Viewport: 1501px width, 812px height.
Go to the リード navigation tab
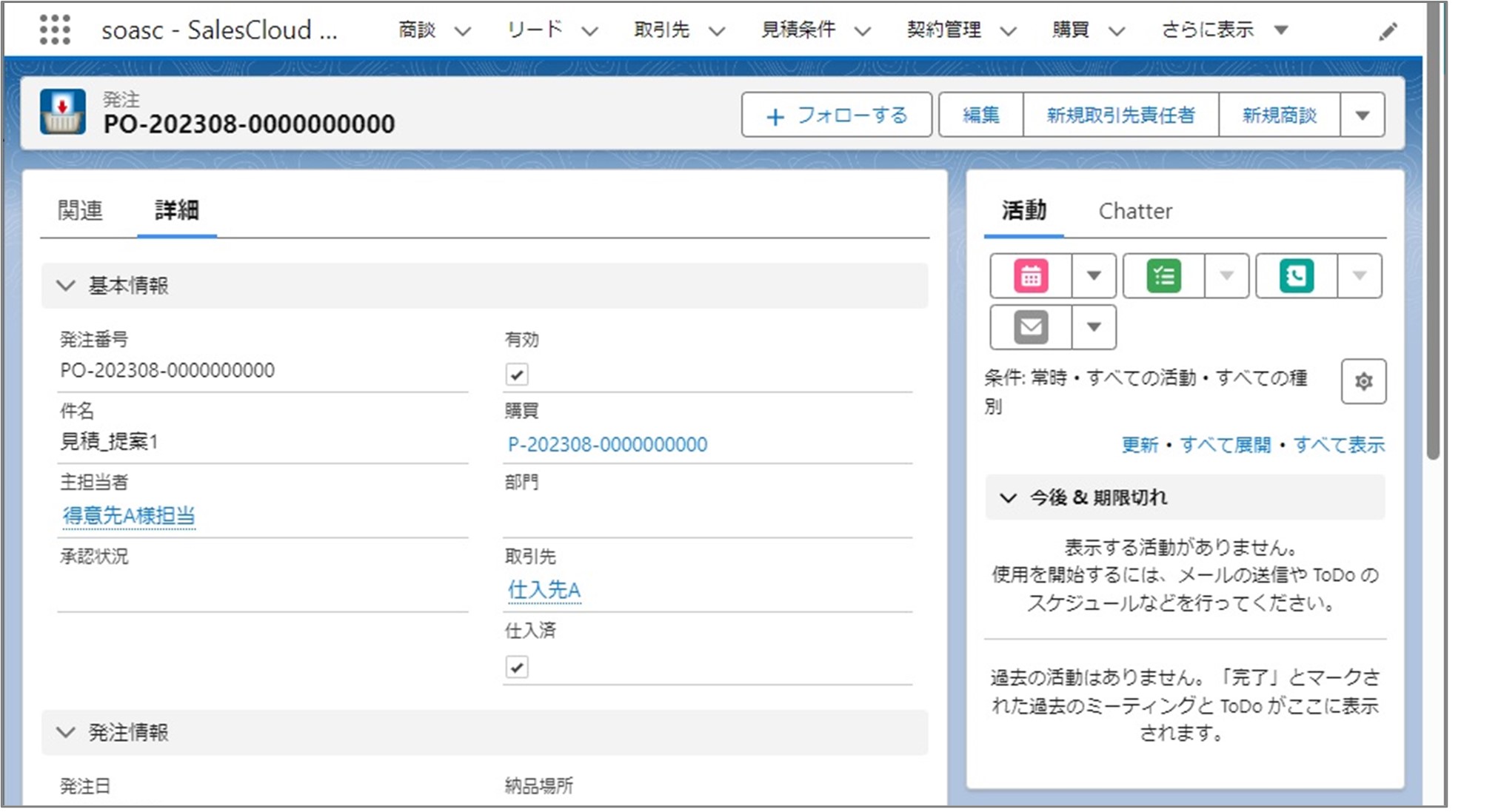[x=534, y=30]
